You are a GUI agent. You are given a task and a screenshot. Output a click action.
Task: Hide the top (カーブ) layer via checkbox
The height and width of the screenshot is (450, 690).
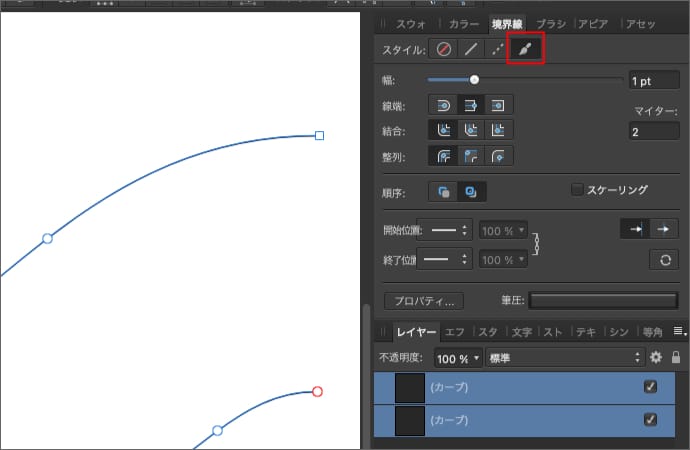coord(651,387)
